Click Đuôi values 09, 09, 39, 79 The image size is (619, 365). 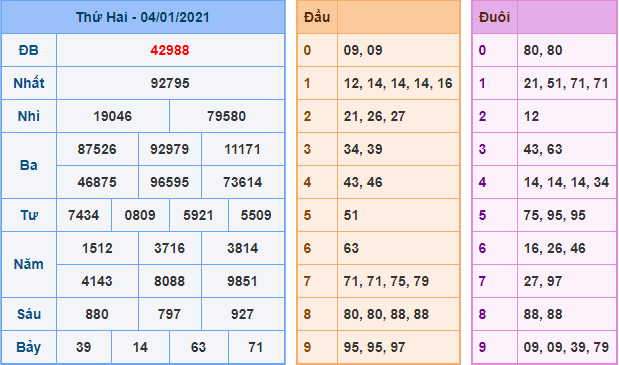click(x=566, y=347)
